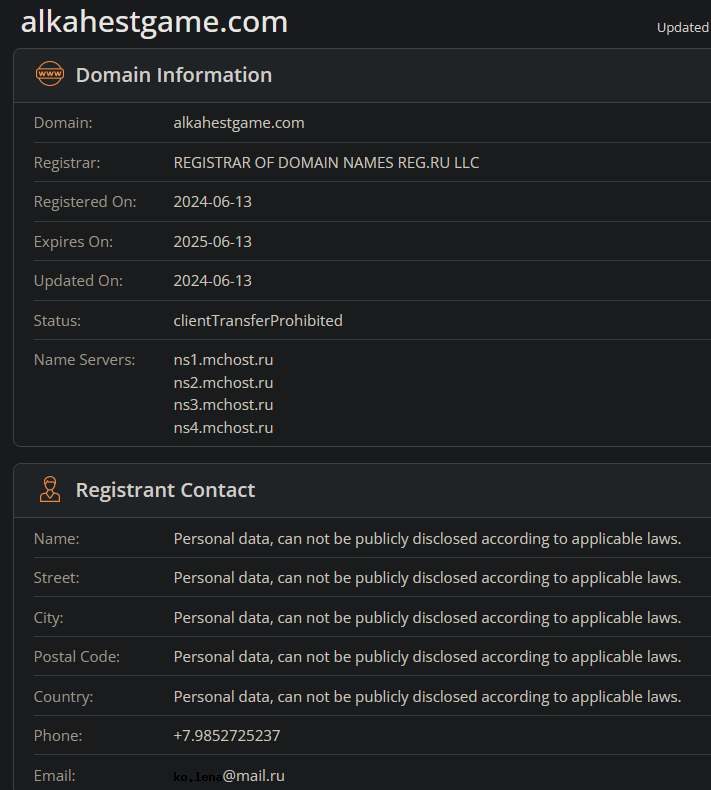Click the alkahestgame.com value in Domain row
This screenshot has width=711, height=790.
[239, 123]
